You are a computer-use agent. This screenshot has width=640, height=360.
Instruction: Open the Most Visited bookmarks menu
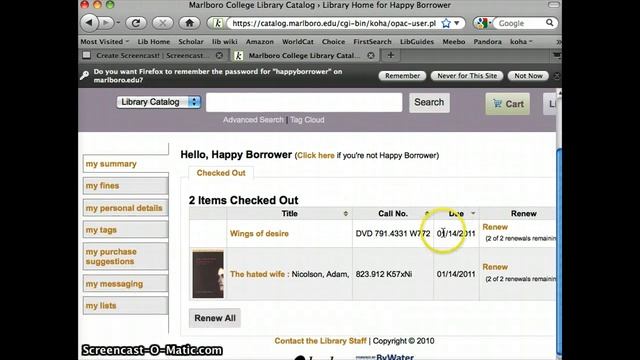[x=104, y=42]
